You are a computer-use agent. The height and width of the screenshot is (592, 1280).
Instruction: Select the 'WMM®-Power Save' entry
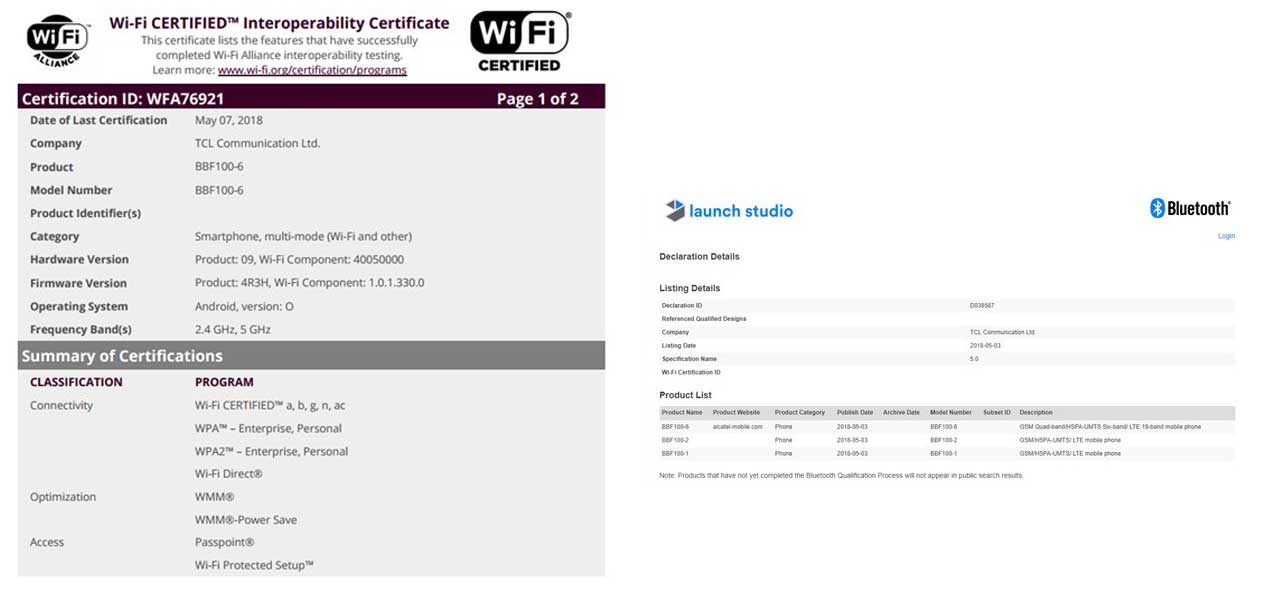coord(246,520)
